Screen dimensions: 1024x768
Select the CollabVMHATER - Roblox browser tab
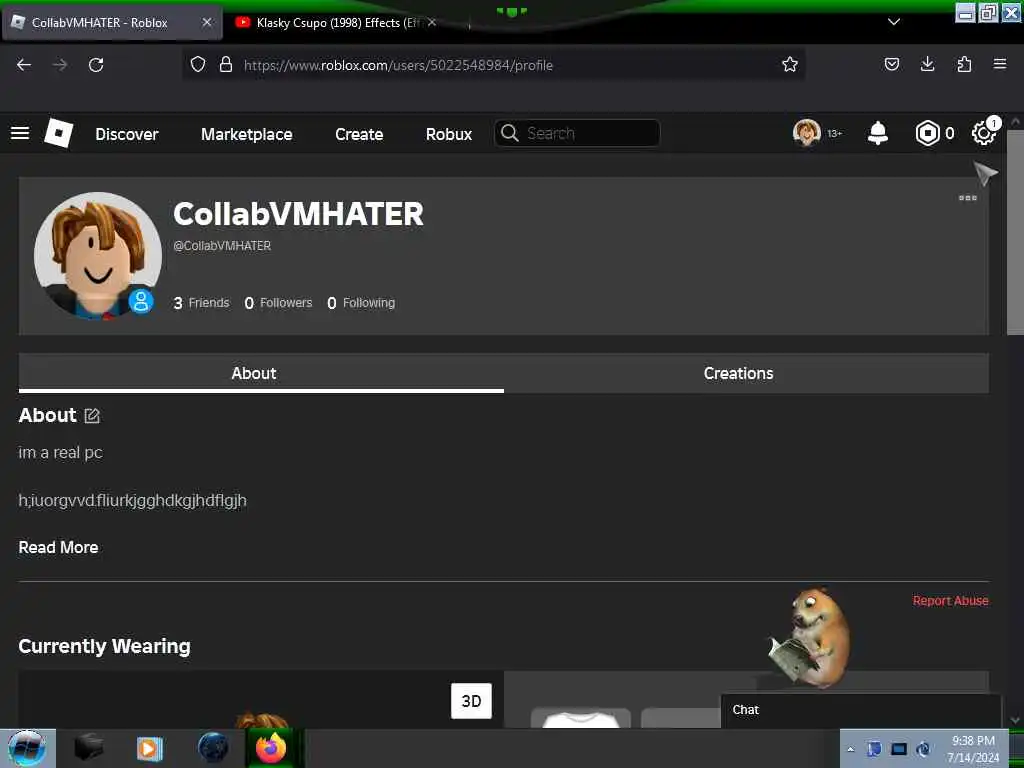112,22
